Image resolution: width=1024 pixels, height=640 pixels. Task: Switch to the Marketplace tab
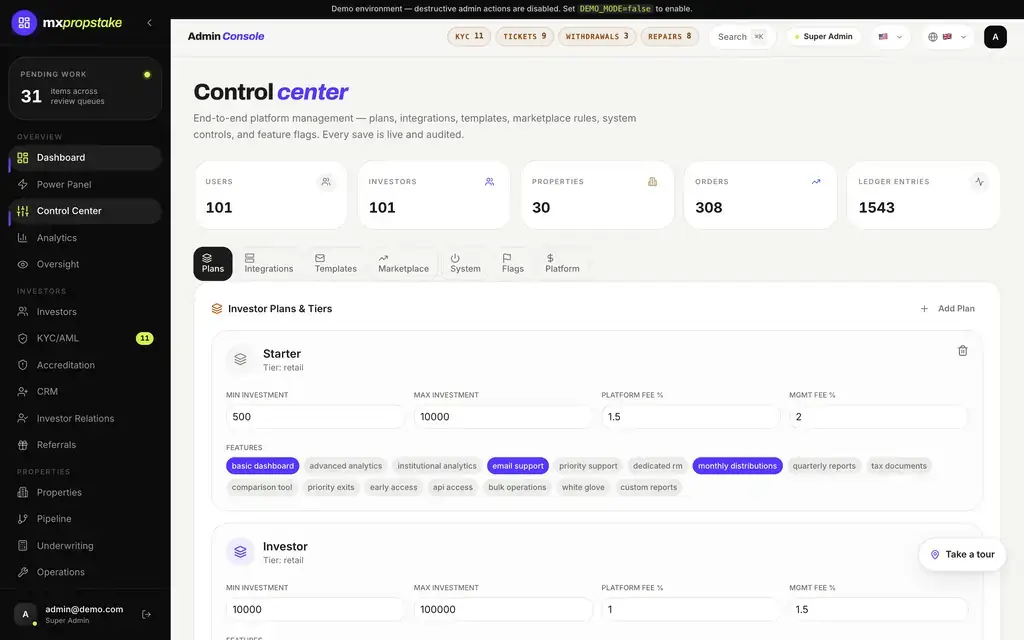(x=403, y=263)
